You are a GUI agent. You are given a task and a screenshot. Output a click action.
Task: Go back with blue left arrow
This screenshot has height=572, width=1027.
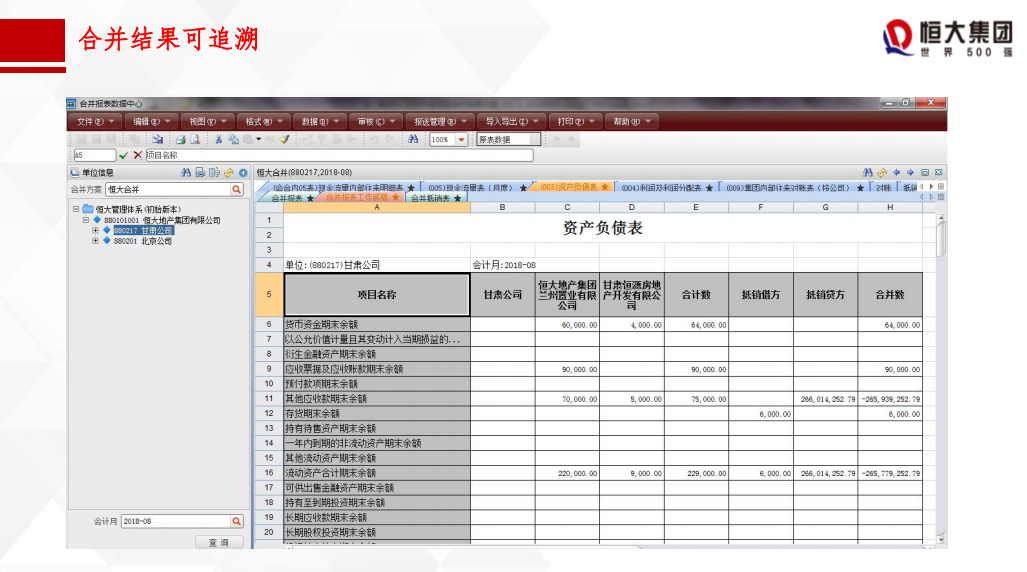[x=897, y=173]
